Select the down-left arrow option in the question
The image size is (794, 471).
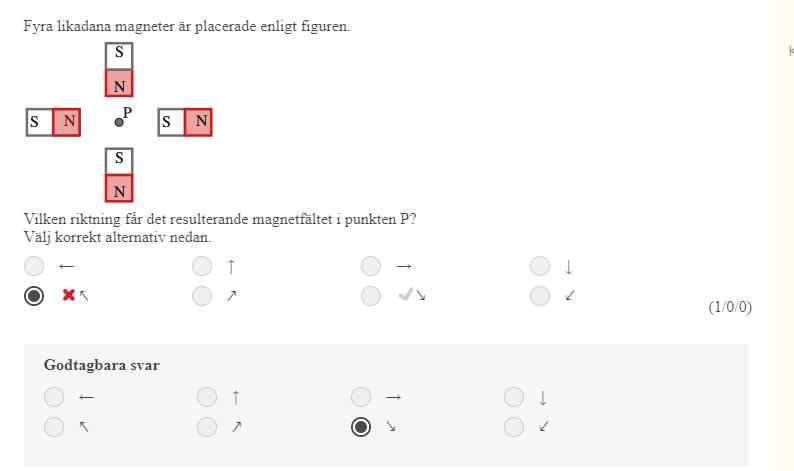point(540,295)
